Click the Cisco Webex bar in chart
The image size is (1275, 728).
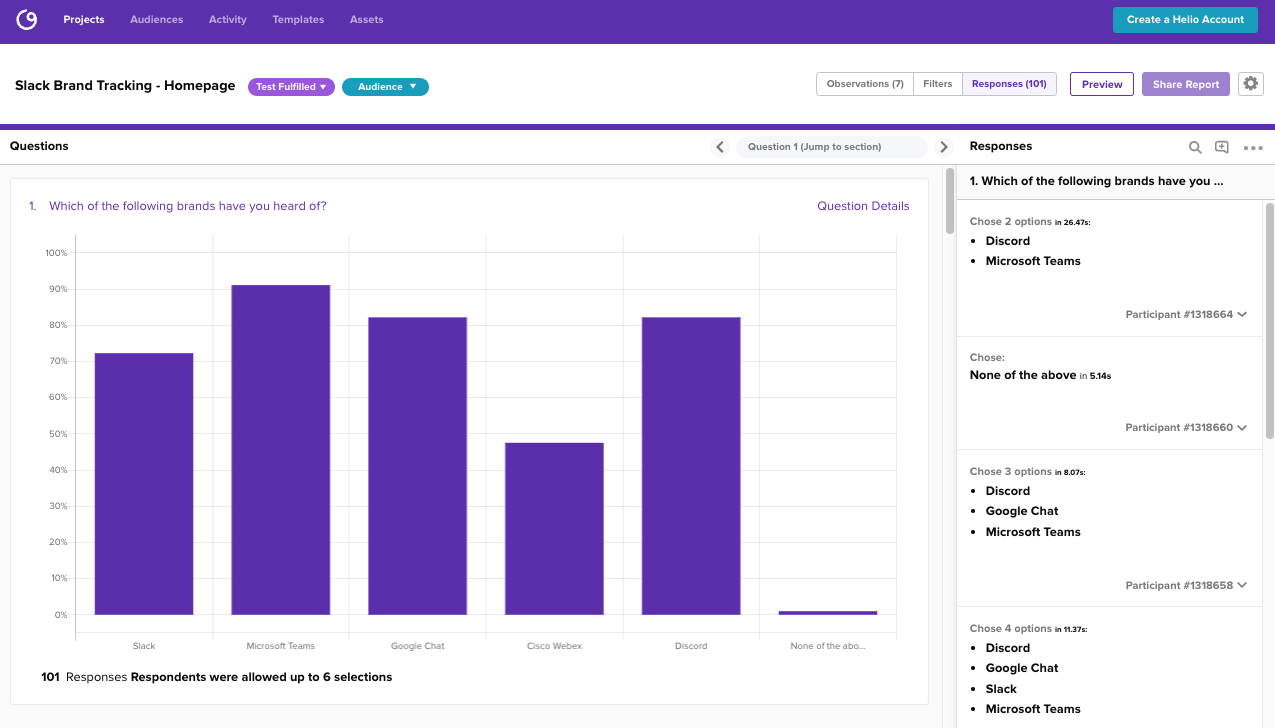[x=554, y=529]
